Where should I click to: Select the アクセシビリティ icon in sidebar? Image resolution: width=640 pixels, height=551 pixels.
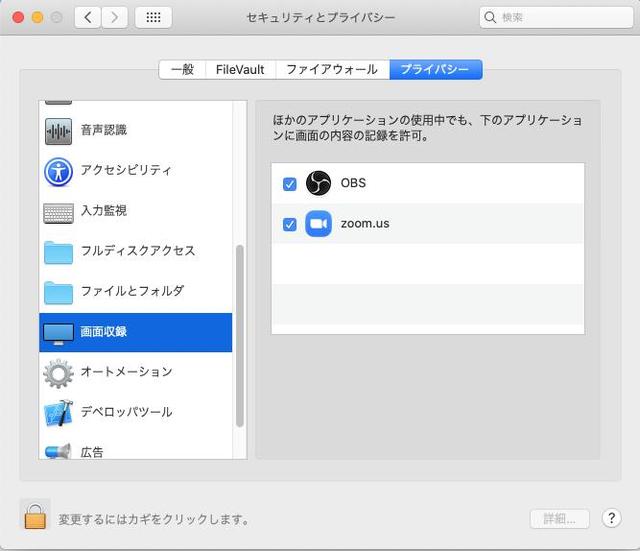click(59, 171)
